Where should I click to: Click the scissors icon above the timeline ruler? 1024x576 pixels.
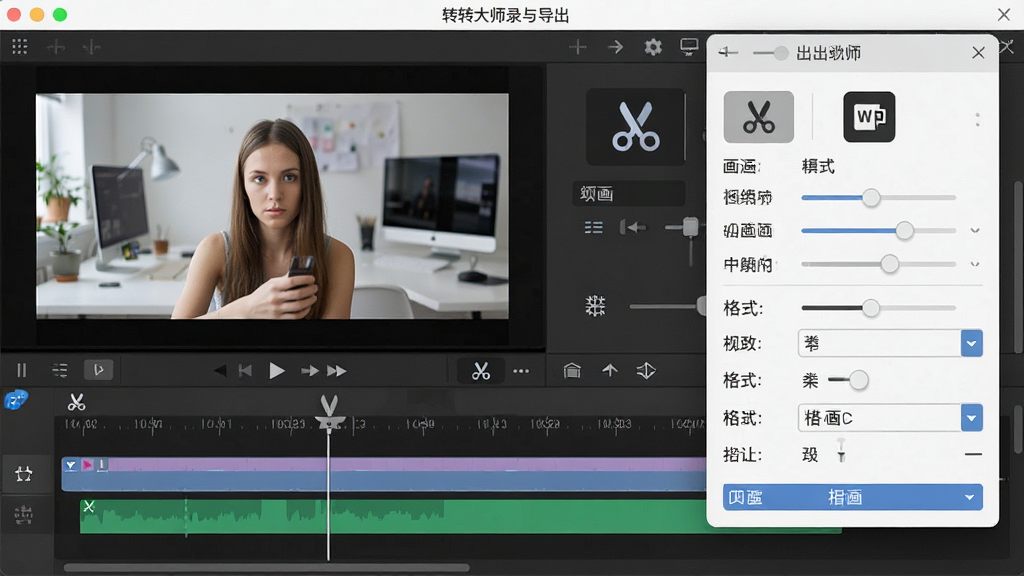point(76,402)
